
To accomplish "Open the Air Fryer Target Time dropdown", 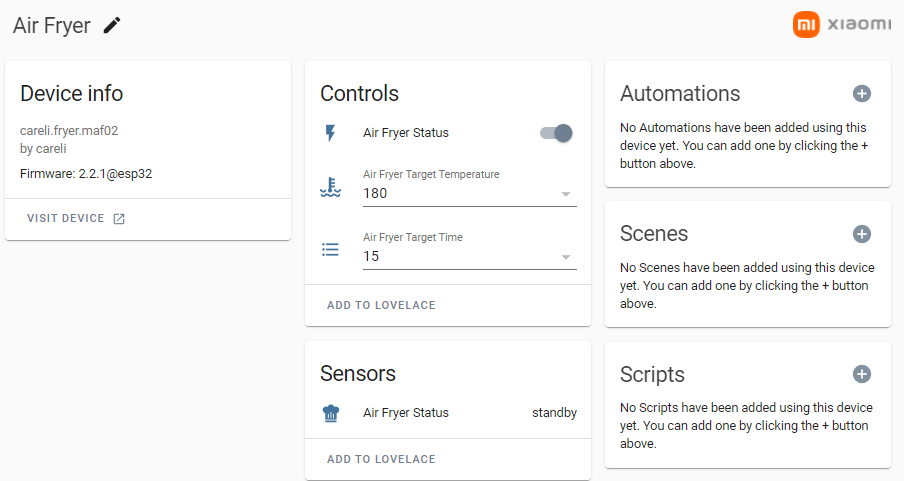I will 460,257.
